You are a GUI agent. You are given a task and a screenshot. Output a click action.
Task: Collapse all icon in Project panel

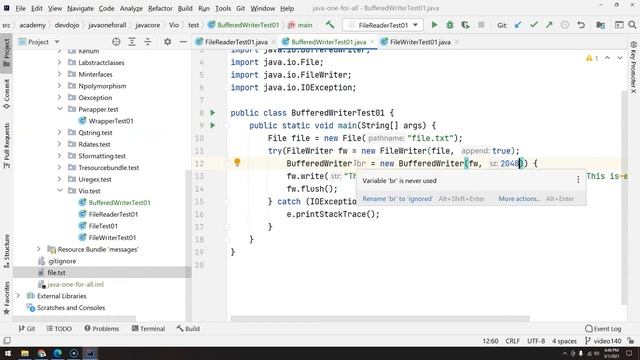pos(147,42)
